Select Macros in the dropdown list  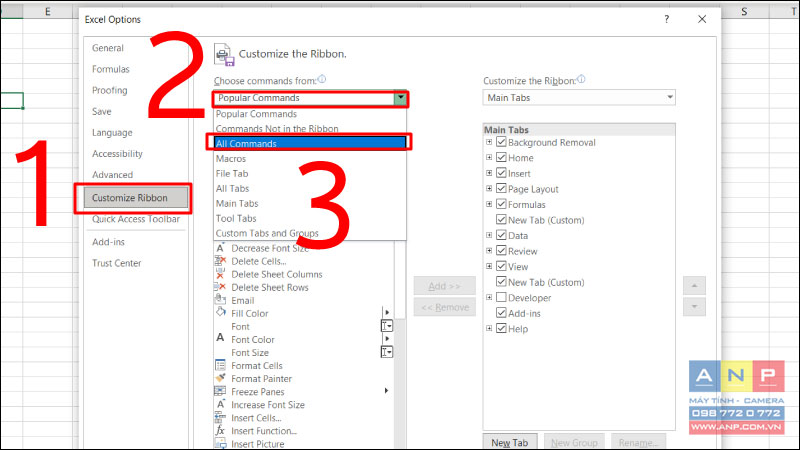(310, 159)
